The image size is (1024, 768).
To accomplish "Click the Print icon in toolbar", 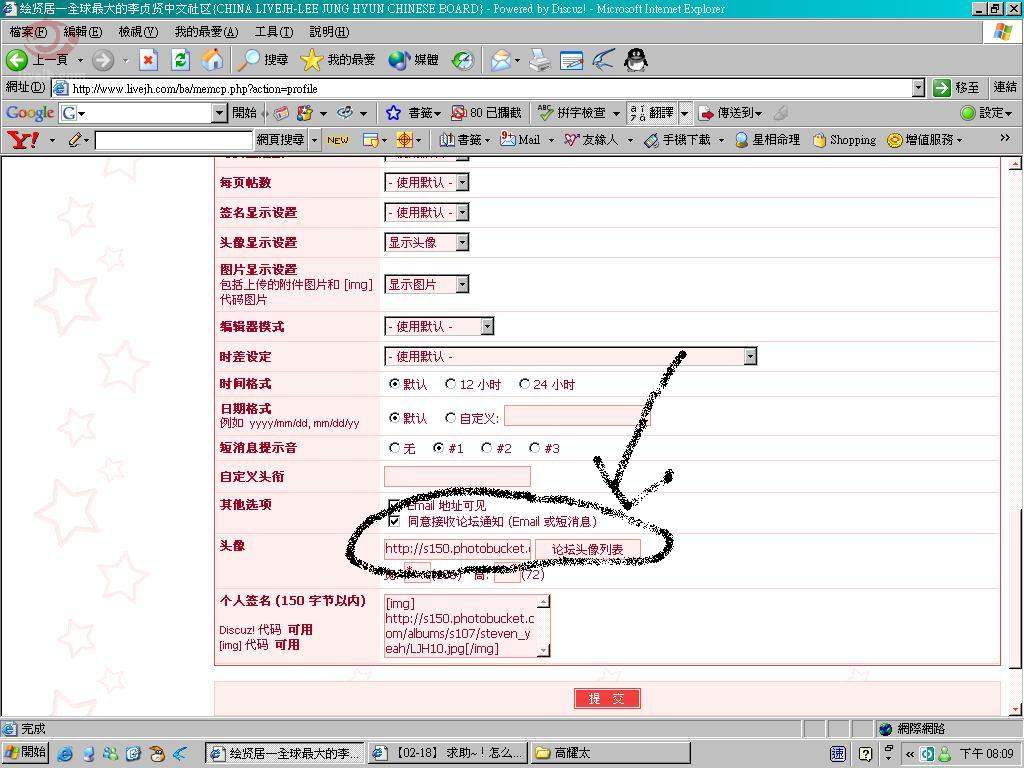I will click(539, 60).
